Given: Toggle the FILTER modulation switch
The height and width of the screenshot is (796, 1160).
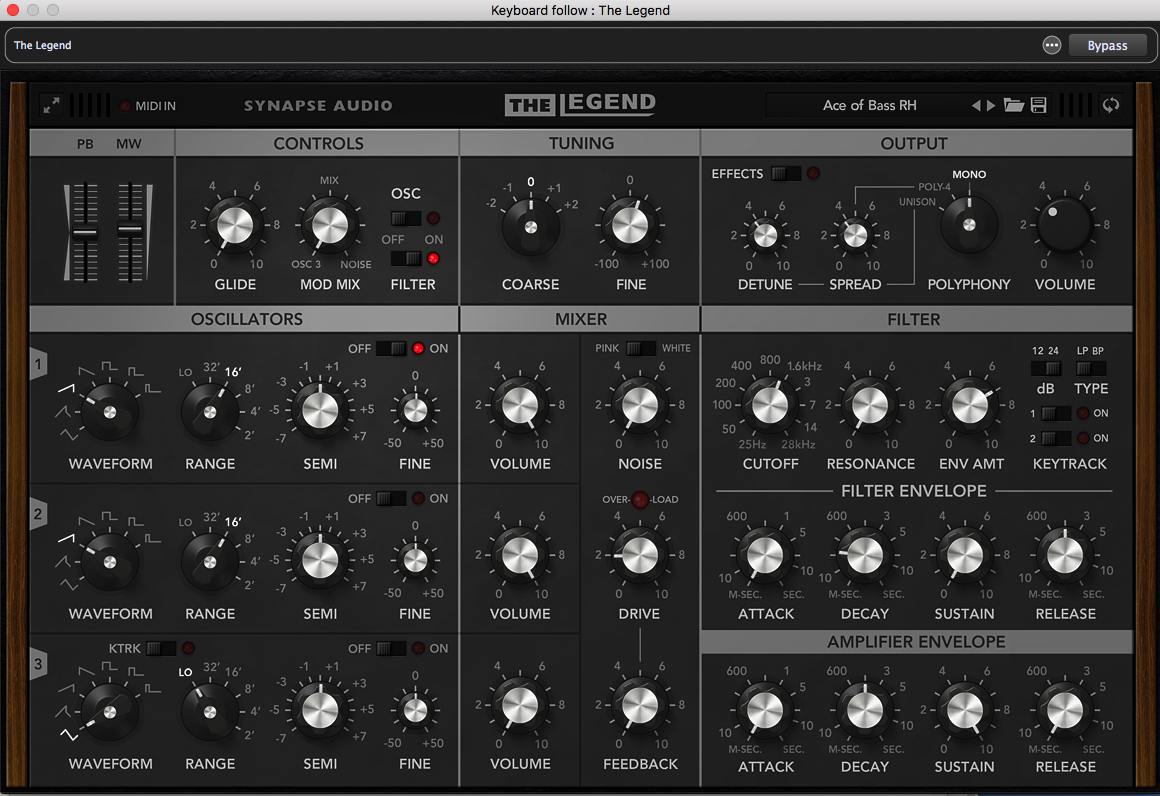Looking at the screenshot, I should click(405, 258).
